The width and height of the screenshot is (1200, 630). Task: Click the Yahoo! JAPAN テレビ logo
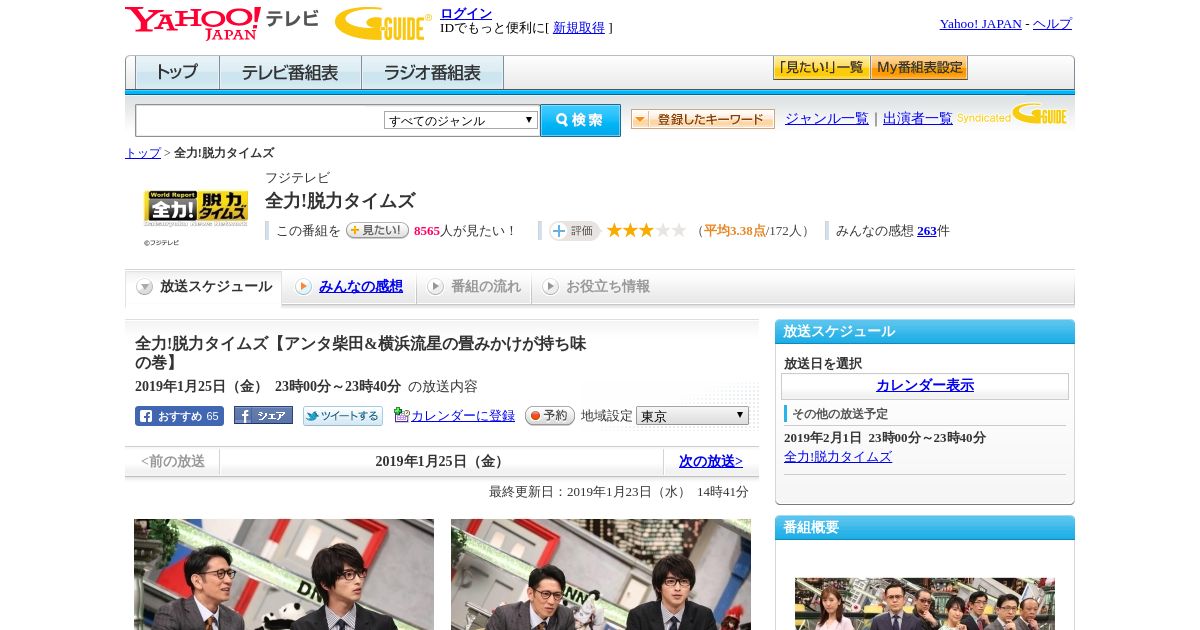(x=222, y=23)
